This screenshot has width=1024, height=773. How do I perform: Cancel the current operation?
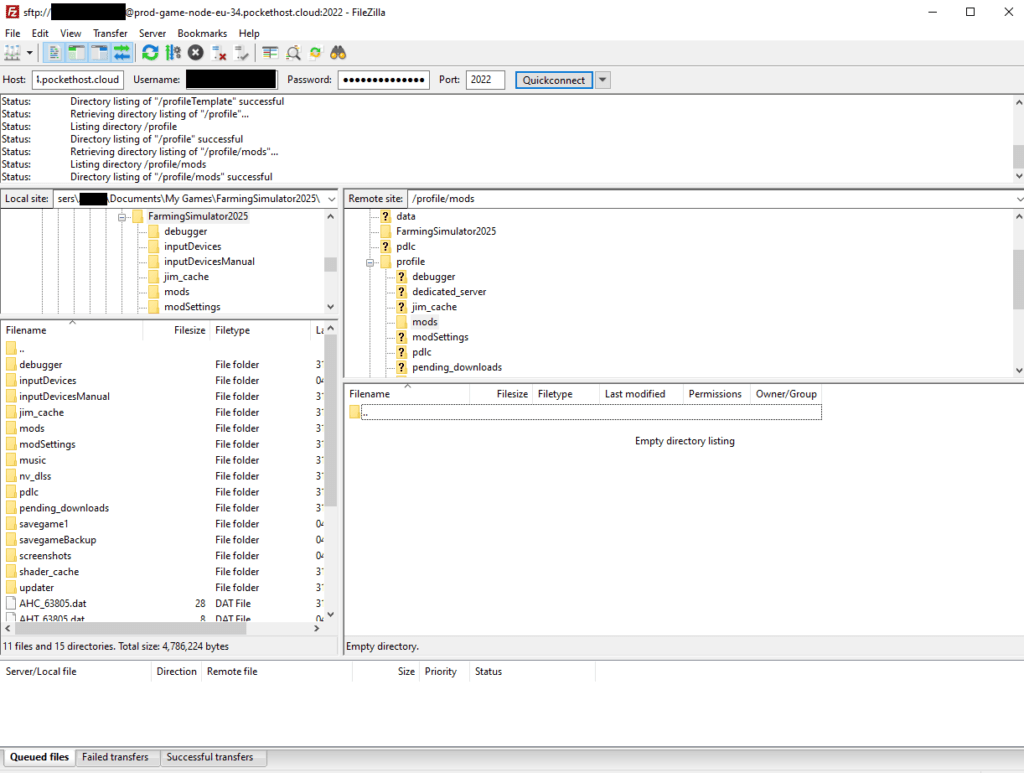(x=195, y=52)
